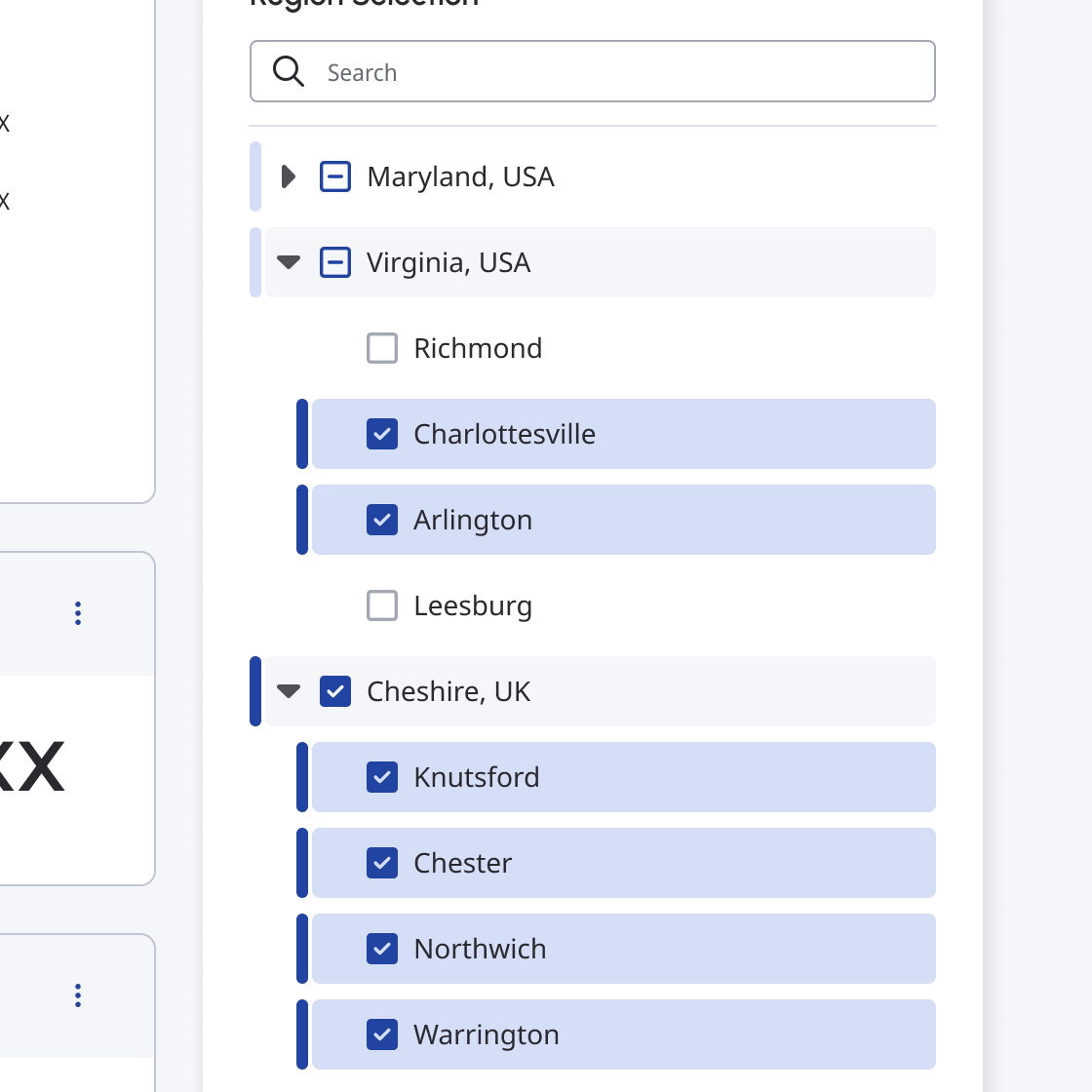Collapse the Cheshire, UK node arrow

click(289, 691)
